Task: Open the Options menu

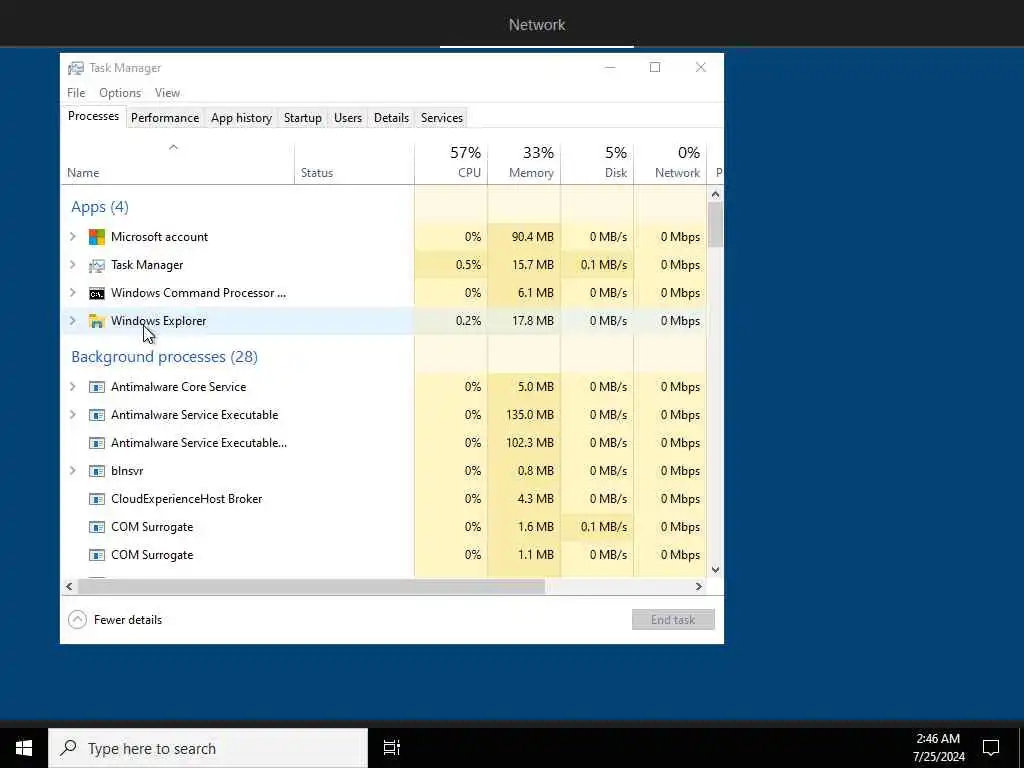Action: click(x=120, y=93)
